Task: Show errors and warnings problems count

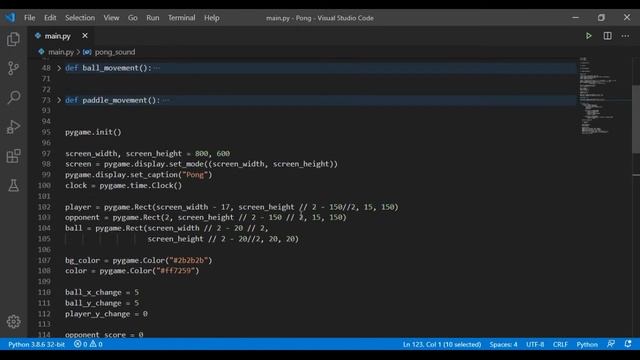Action: point(88,344)
